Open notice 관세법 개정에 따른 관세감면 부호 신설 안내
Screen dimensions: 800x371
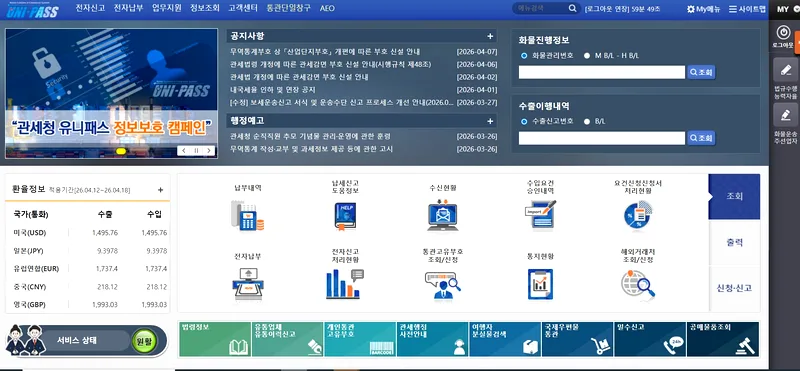299,77
